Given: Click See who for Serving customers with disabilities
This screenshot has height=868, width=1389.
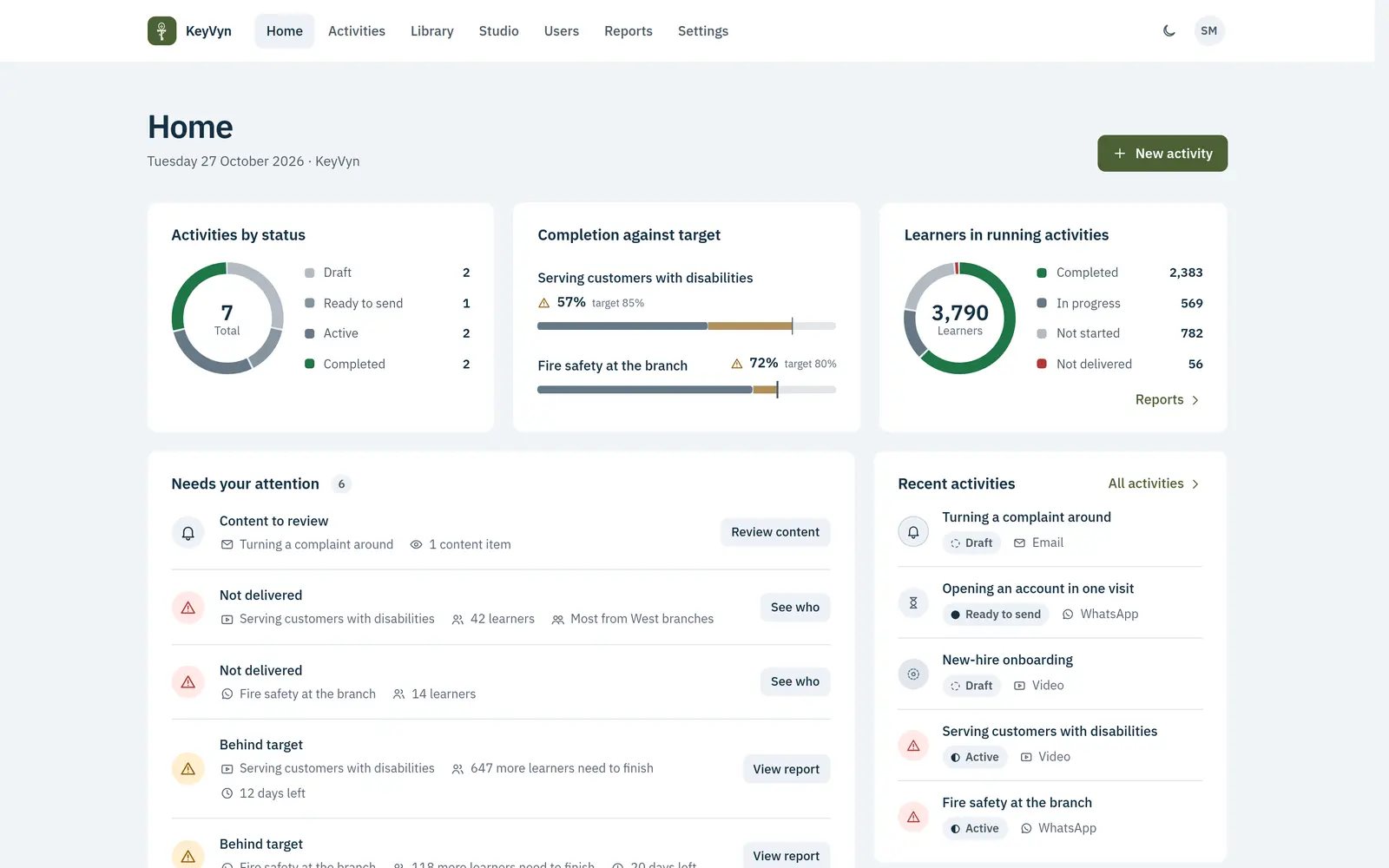Looking at the screenshot, I should [x=795, y=608].
